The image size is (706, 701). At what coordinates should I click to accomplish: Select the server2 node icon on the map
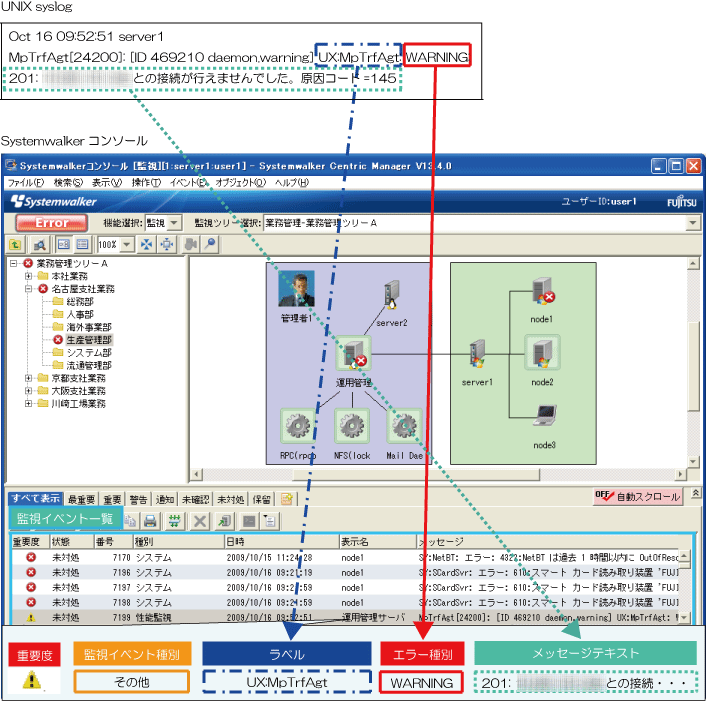[x=392, y=295]
